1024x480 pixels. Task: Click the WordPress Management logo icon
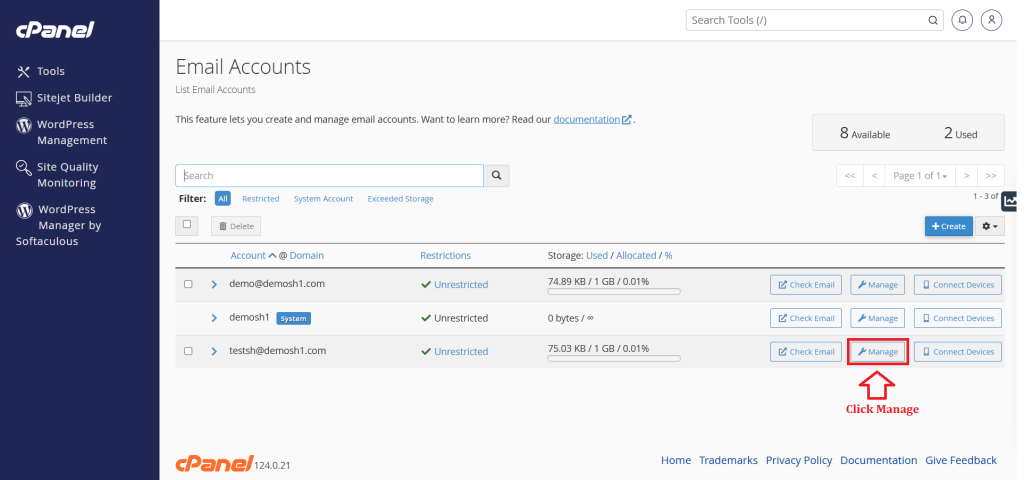pos(24,124)
